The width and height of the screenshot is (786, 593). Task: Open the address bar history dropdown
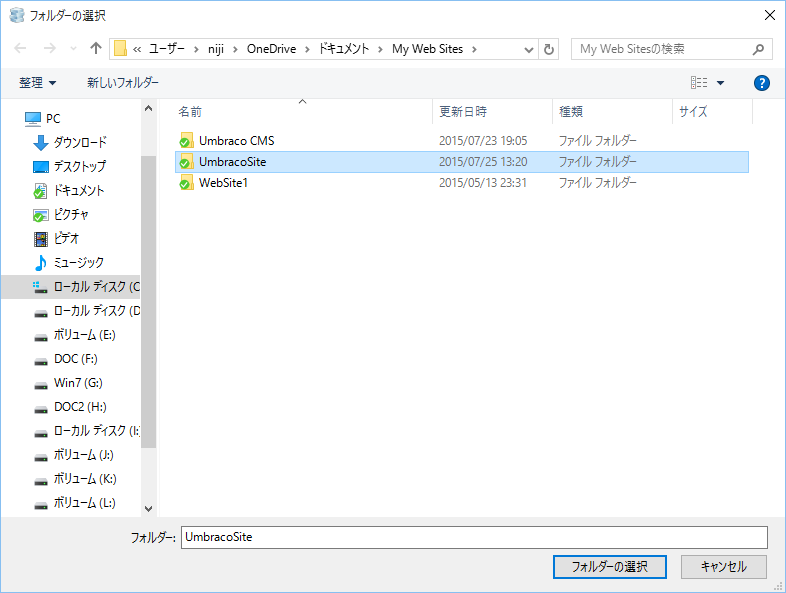(528, 49)
